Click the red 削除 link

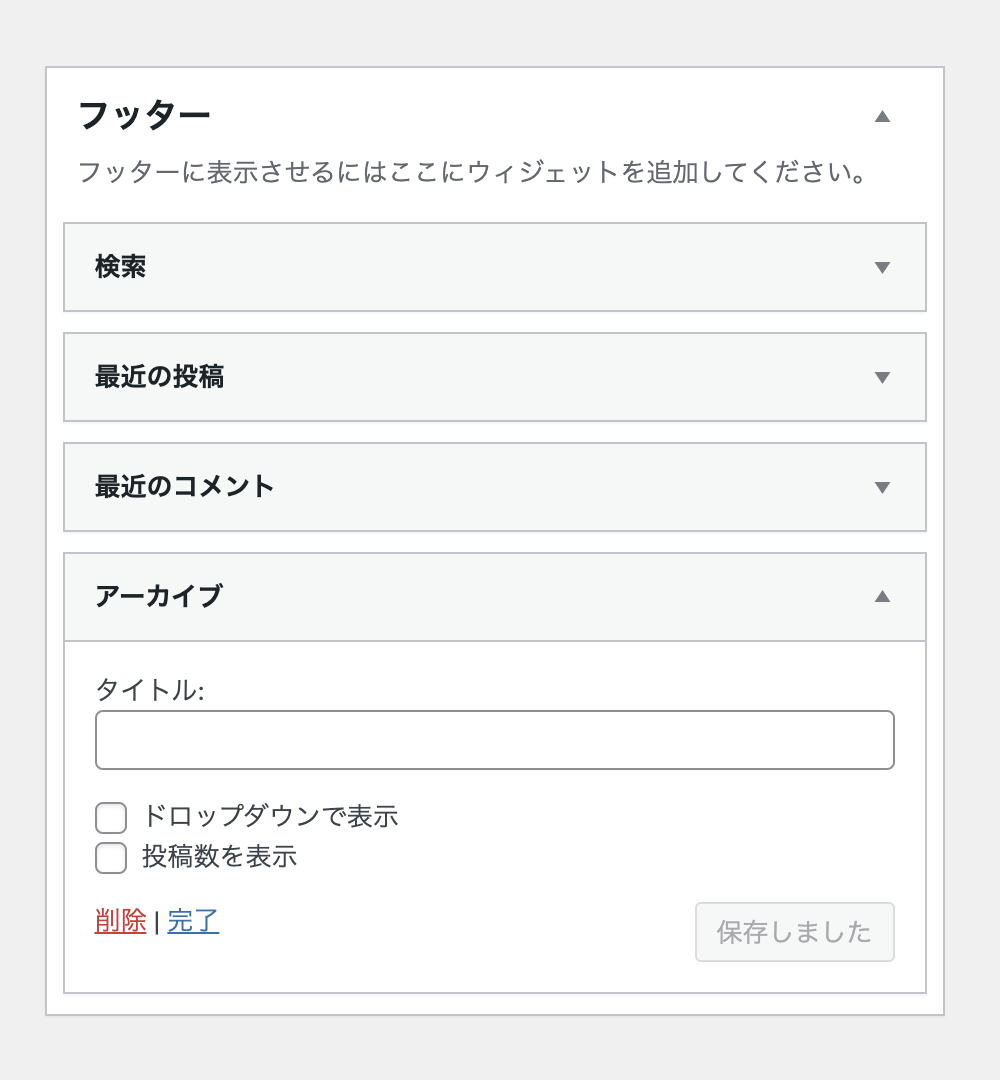pyautogui.click(x=121, y=921)
